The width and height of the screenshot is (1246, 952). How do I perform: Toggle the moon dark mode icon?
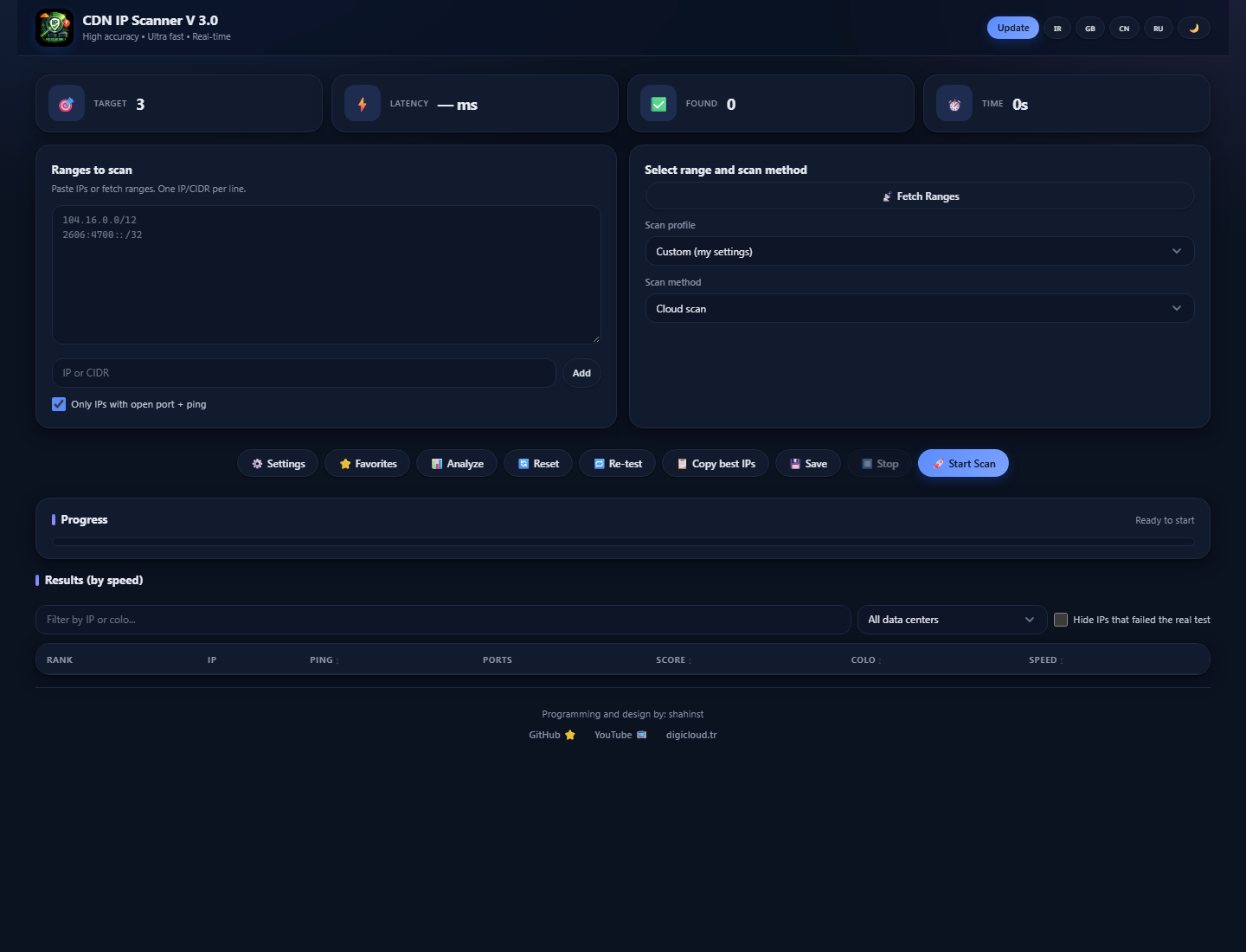pyautogui.click(x=1194, y=28)
